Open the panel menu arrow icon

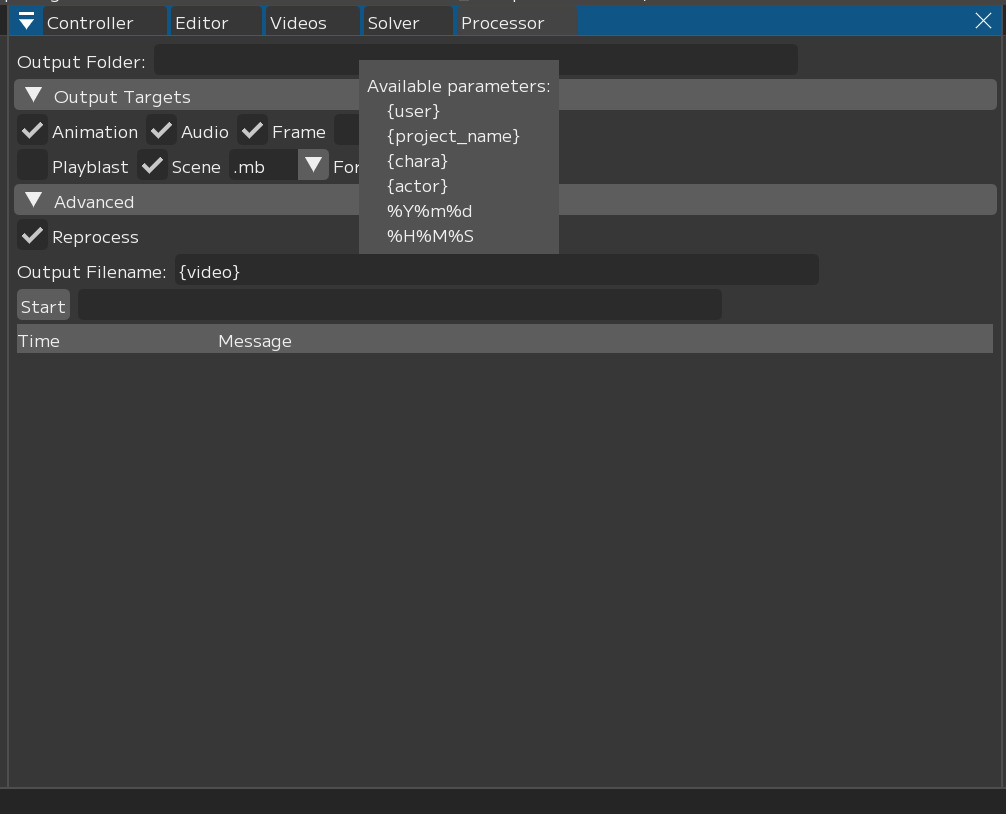tap(26, 21)
